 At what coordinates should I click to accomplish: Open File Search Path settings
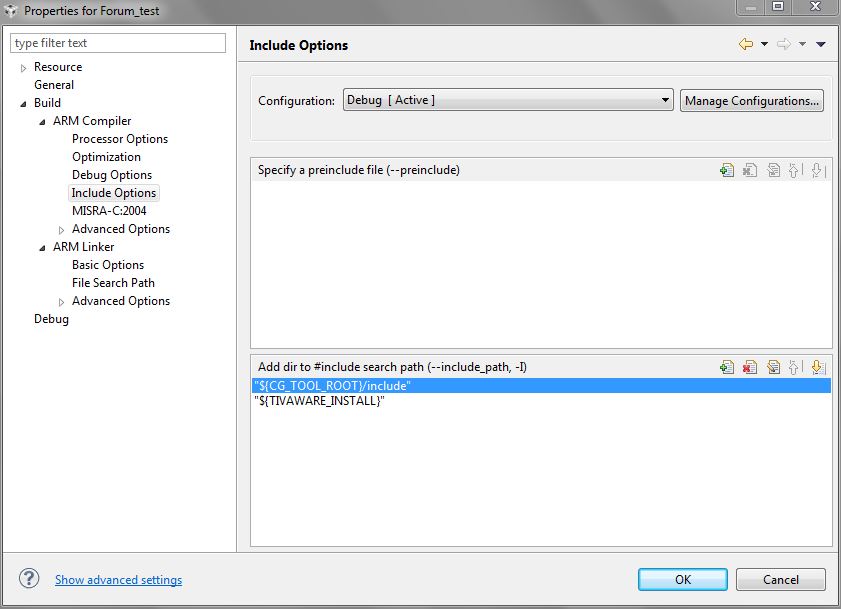(x=113, y=283)
